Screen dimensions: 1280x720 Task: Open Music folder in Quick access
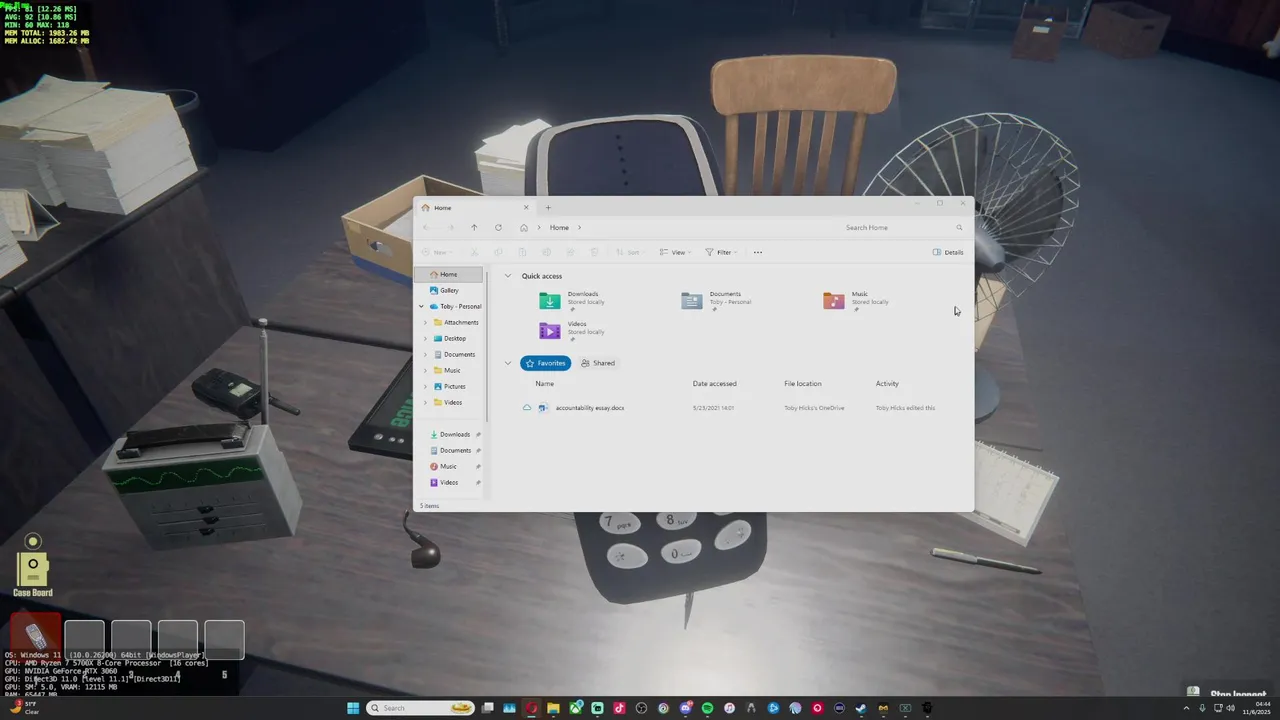click(x=858, y=301)
